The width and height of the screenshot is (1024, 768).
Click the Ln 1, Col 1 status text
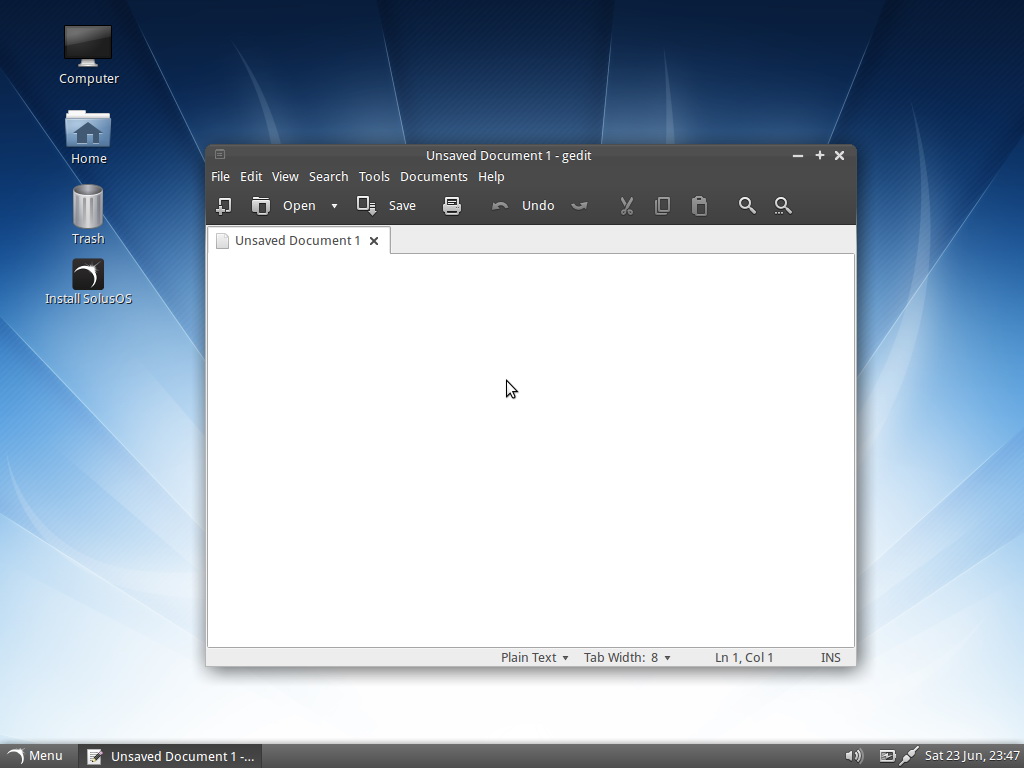[x=744, y=658]
